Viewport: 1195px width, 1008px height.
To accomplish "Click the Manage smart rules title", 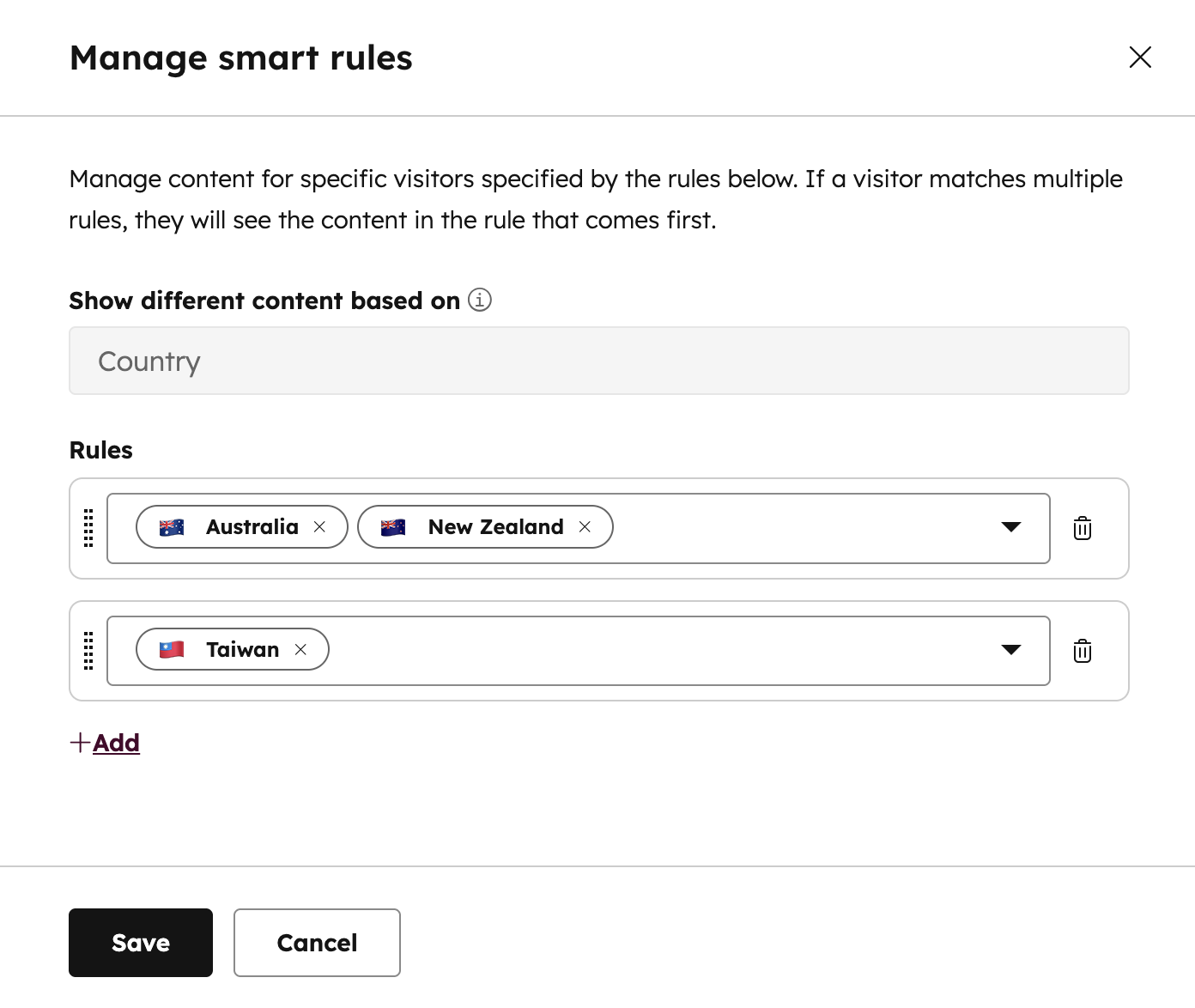I will tap(240, 57).
